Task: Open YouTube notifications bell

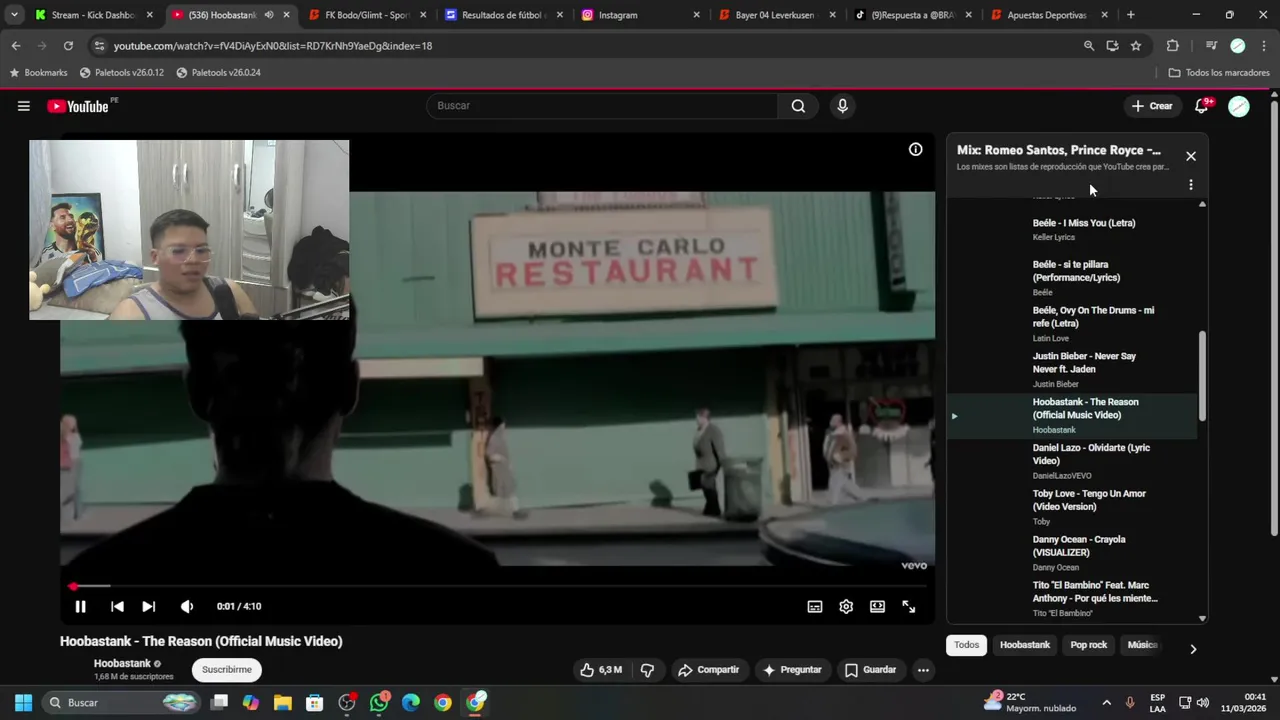Action: pos(1202,106)
